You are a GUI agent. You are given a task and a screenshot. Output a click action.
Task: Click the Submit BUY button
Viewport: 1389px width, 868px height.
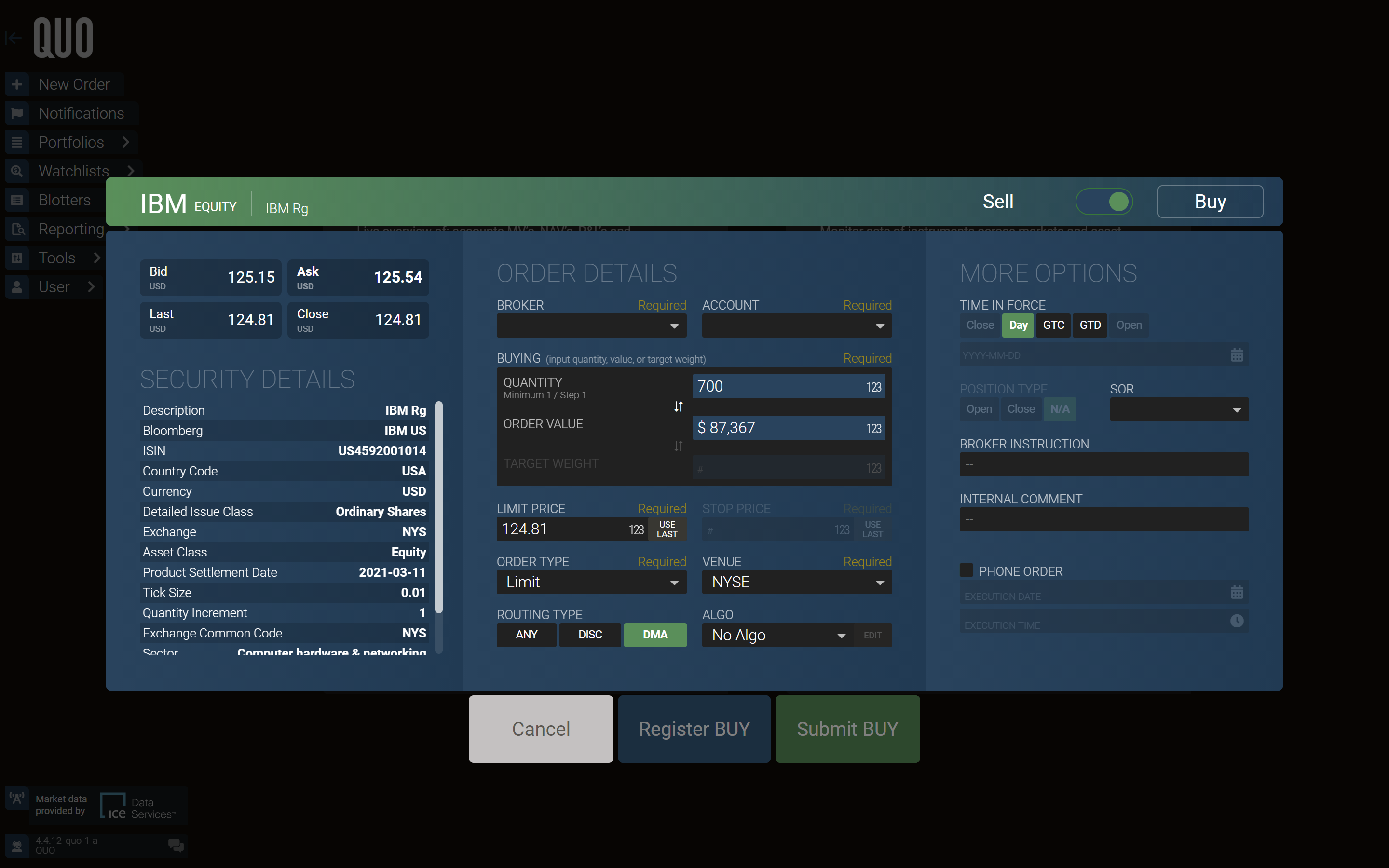[847, 729]
